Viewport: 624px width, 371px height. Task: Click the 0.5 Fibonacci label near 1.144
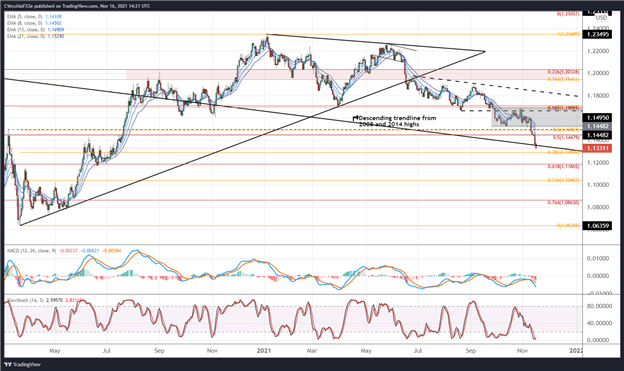(566, 137)
